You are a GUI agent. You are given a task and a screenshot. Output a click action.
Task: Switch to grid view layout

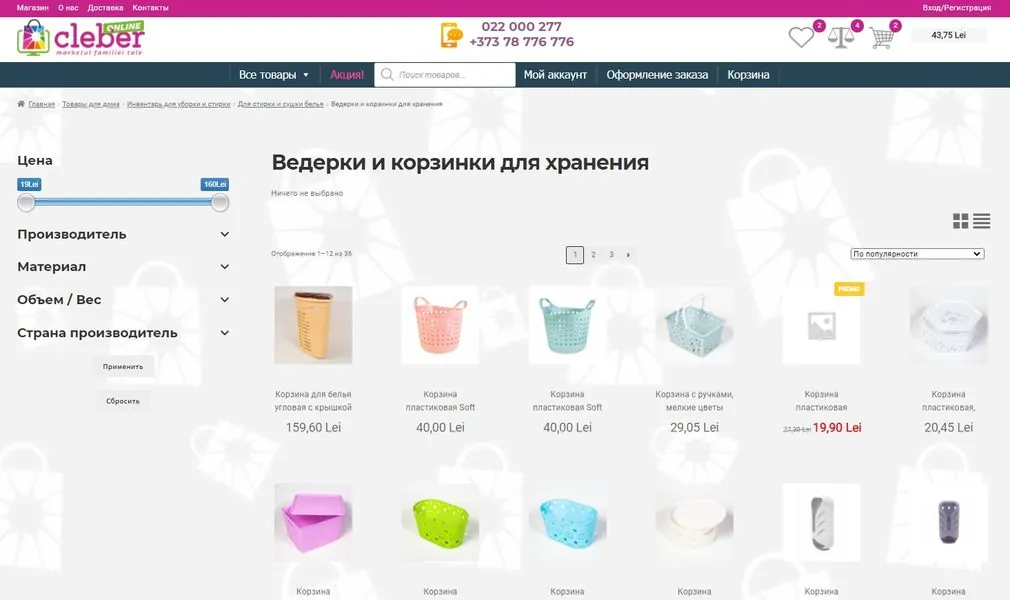point(960,221)
